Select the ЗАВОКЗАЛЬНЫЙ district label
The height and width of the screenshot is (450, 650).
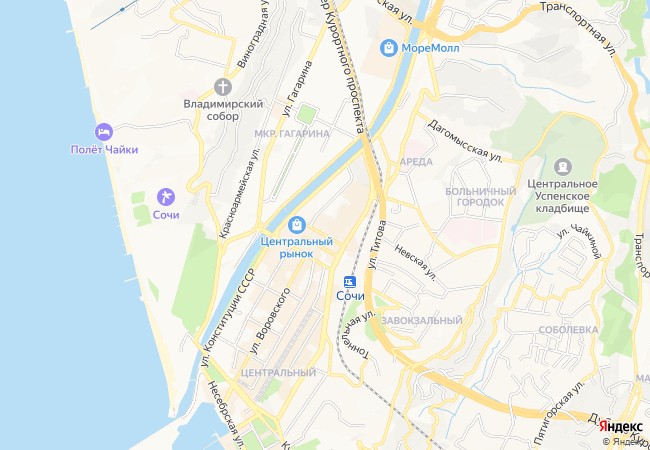click(x=422, y=320)
